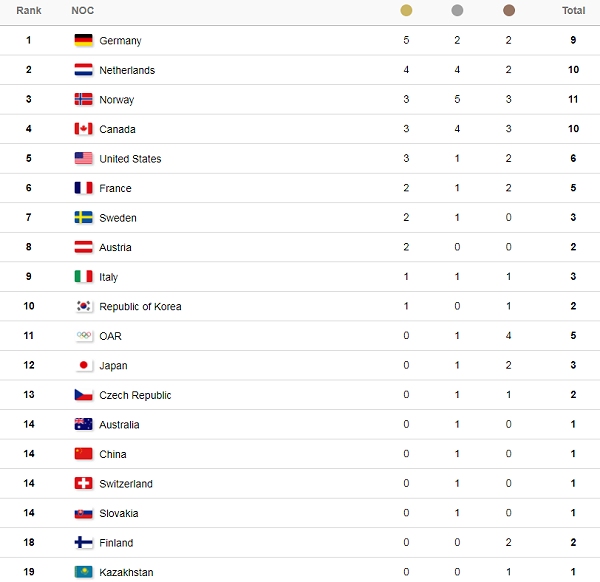Click the Switzerland flag icon
Screen dimensions: 600x582
83,483
